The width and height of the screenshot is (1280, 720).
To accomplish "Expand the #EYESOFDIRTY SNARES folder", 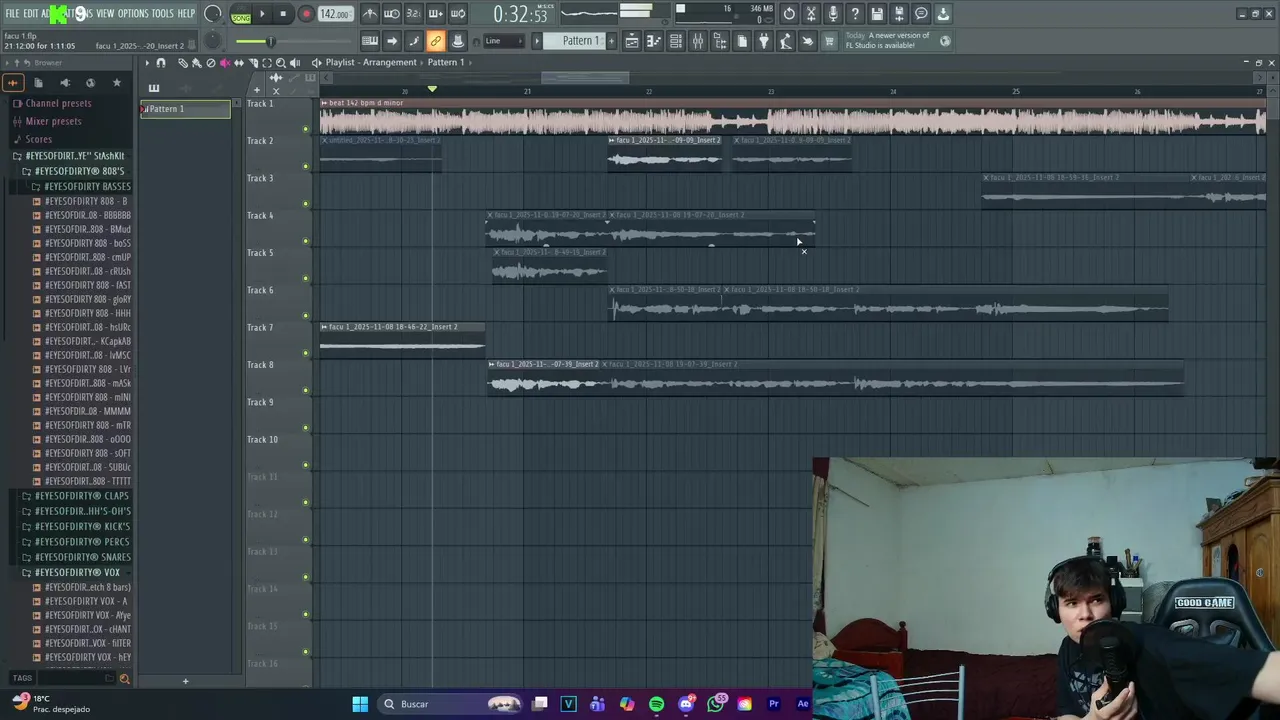I will pos(81,557).
